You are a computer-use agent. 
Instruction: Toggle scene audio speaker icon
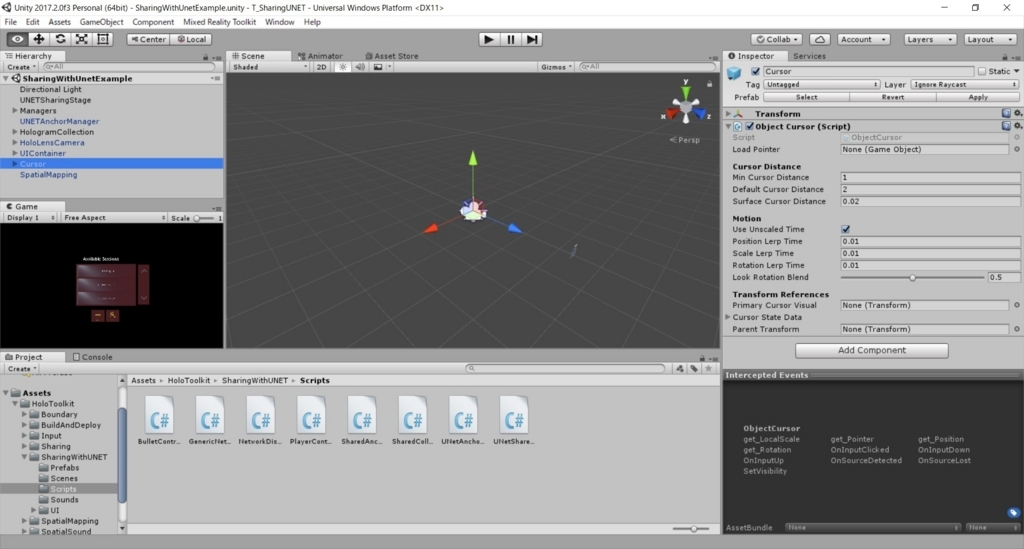click(360, 67)
